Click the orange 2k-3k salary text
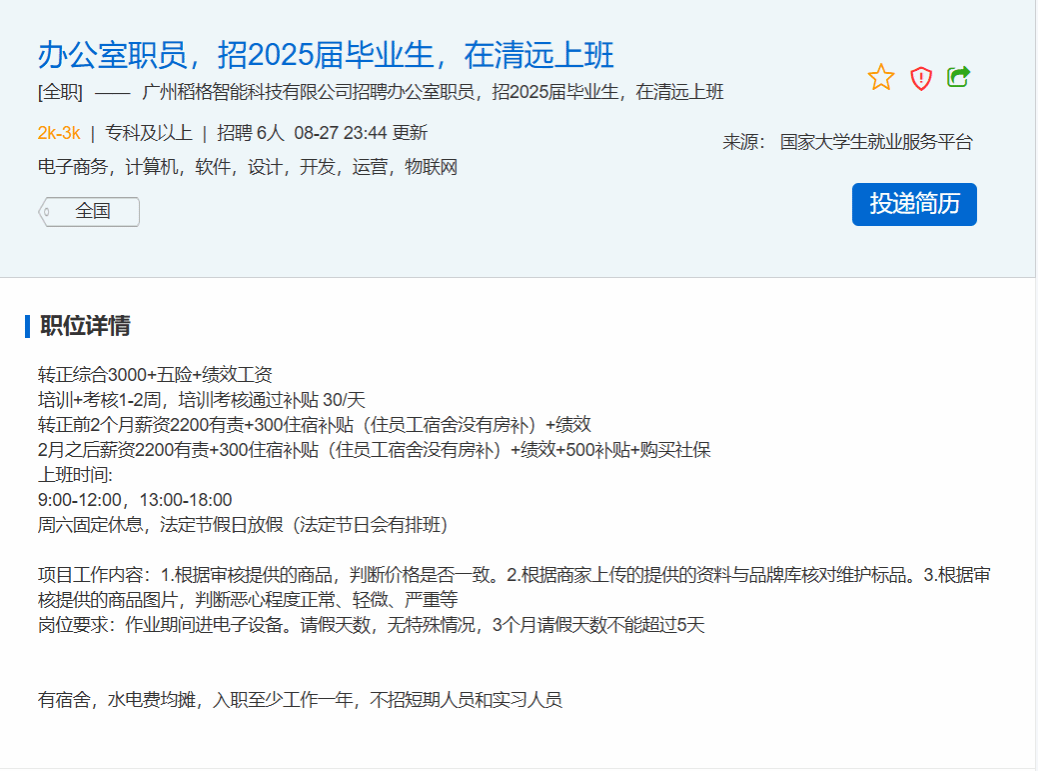1038x771 pixels. click(58, 133)
